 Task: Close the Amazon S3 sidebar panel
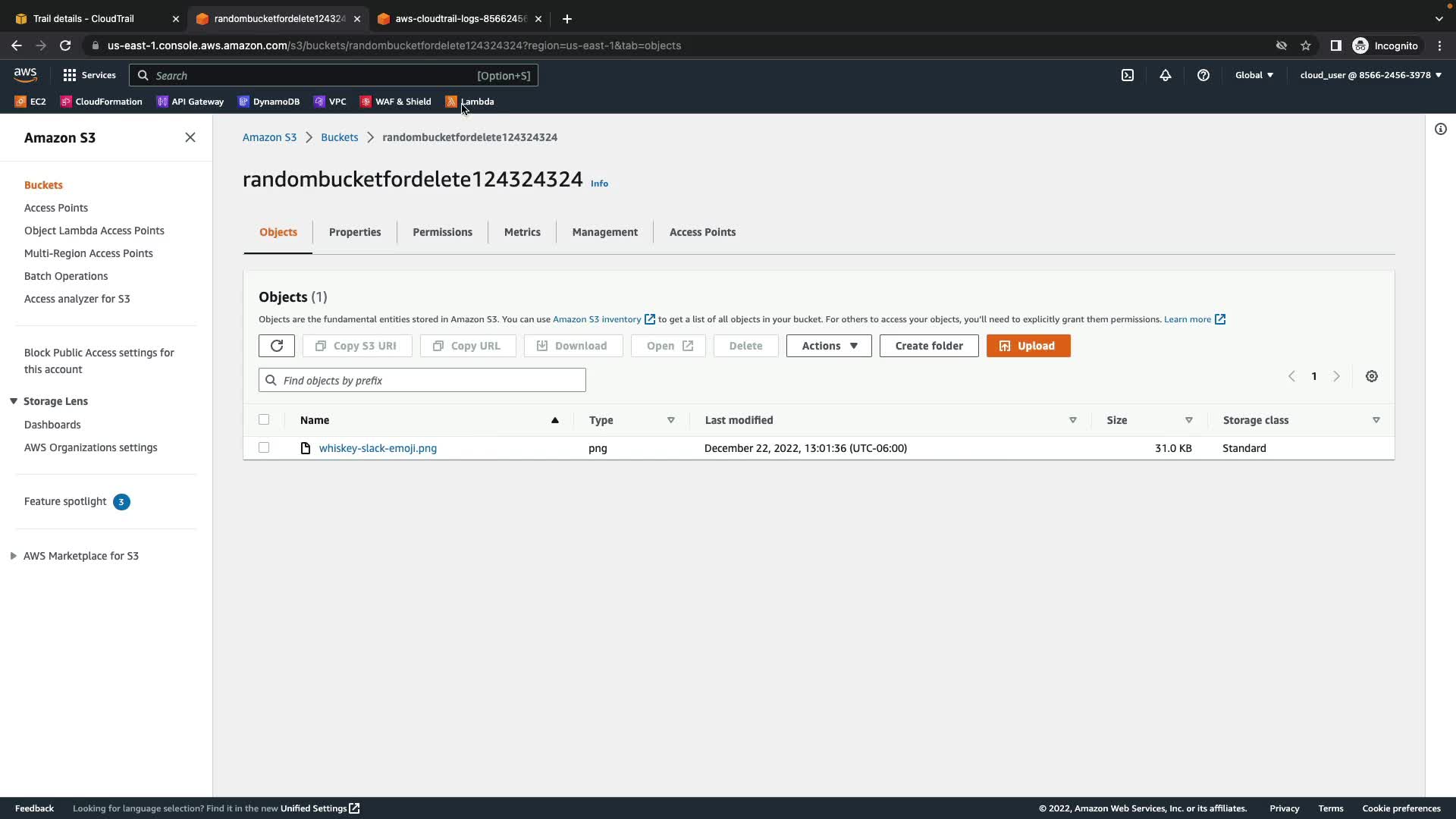tap(190, 137)
